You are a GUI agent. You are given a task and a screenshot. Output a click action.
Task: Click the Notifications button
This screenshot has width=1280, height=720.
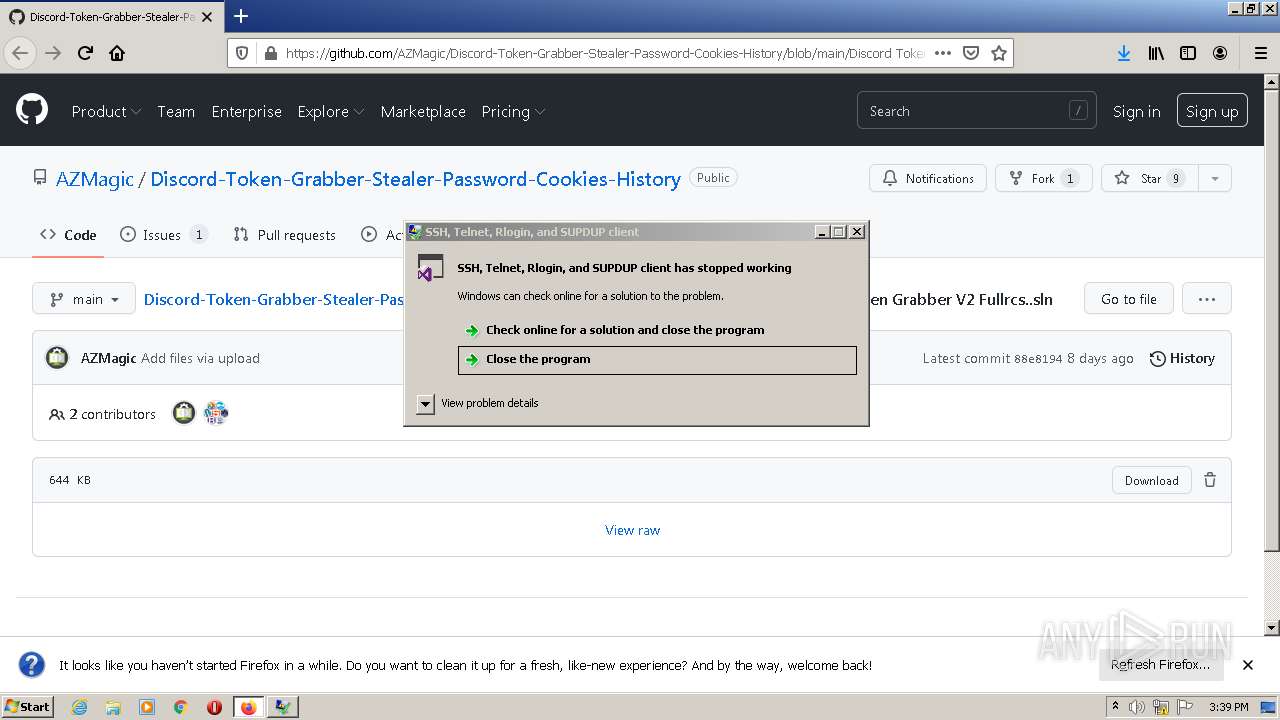928,178
